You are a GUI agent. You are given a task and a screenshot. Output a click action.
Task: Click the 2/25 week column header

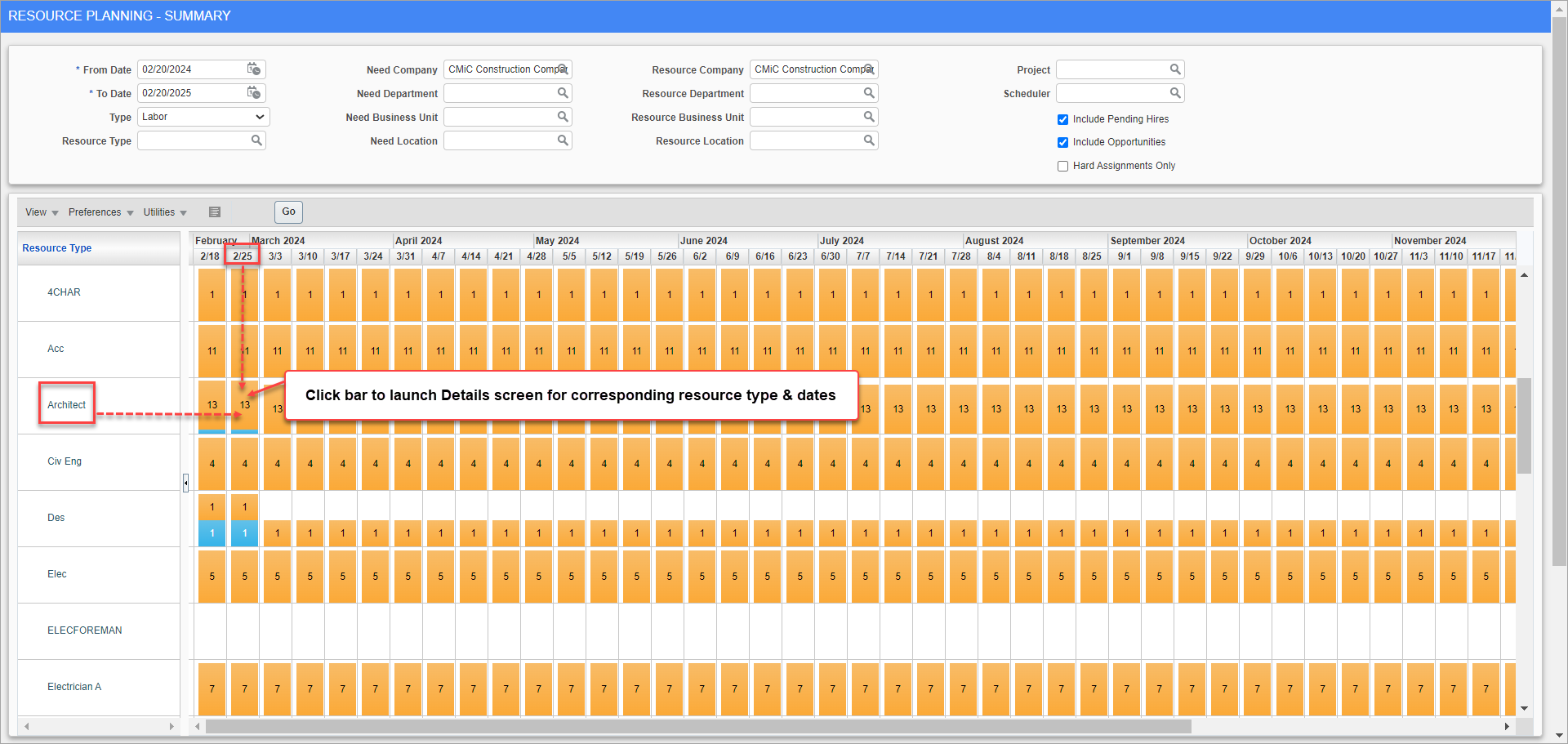point(243,256)
